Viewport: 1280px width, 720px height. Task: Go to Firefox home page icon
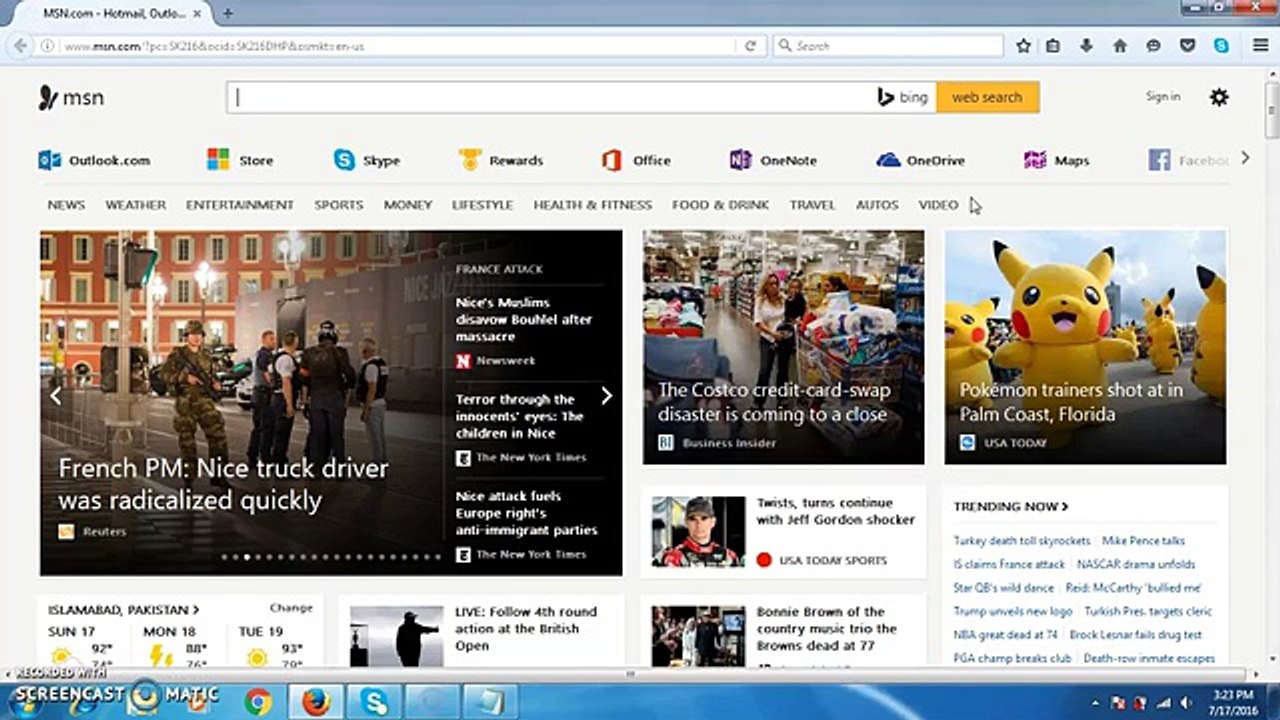[x=1120, y=46]
